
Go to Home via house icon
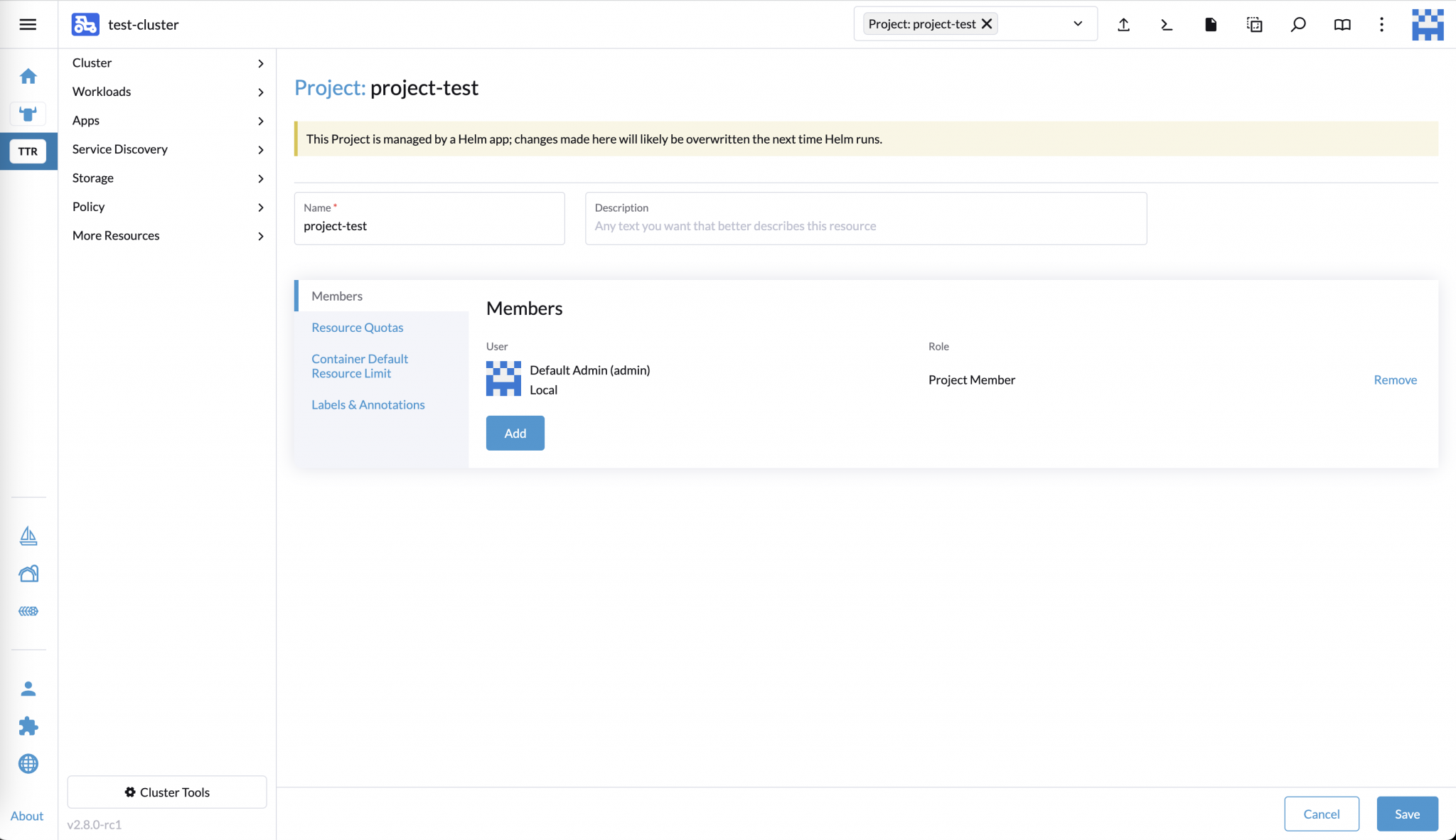coord(28,76)
